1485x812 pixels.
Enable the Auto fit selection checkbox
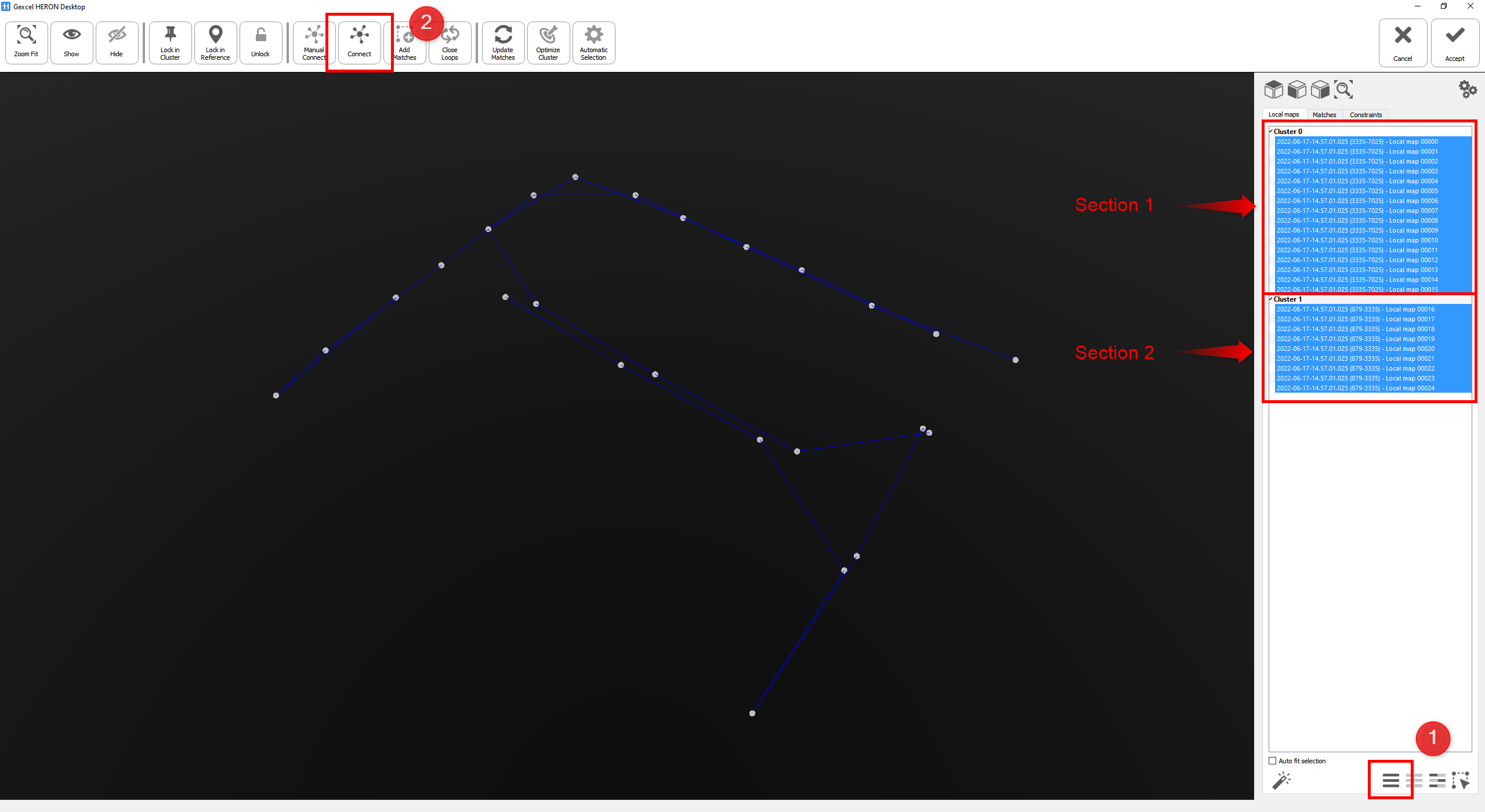(1273, 761)
